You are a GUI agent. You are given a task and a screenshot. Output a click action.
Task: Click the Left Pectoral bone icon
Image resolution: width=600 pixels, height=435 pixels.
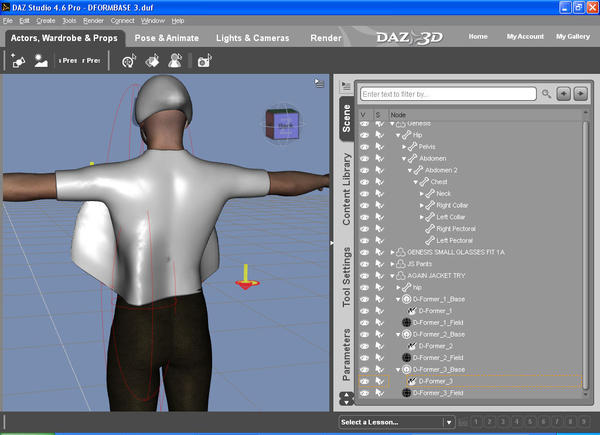point(430,241)
